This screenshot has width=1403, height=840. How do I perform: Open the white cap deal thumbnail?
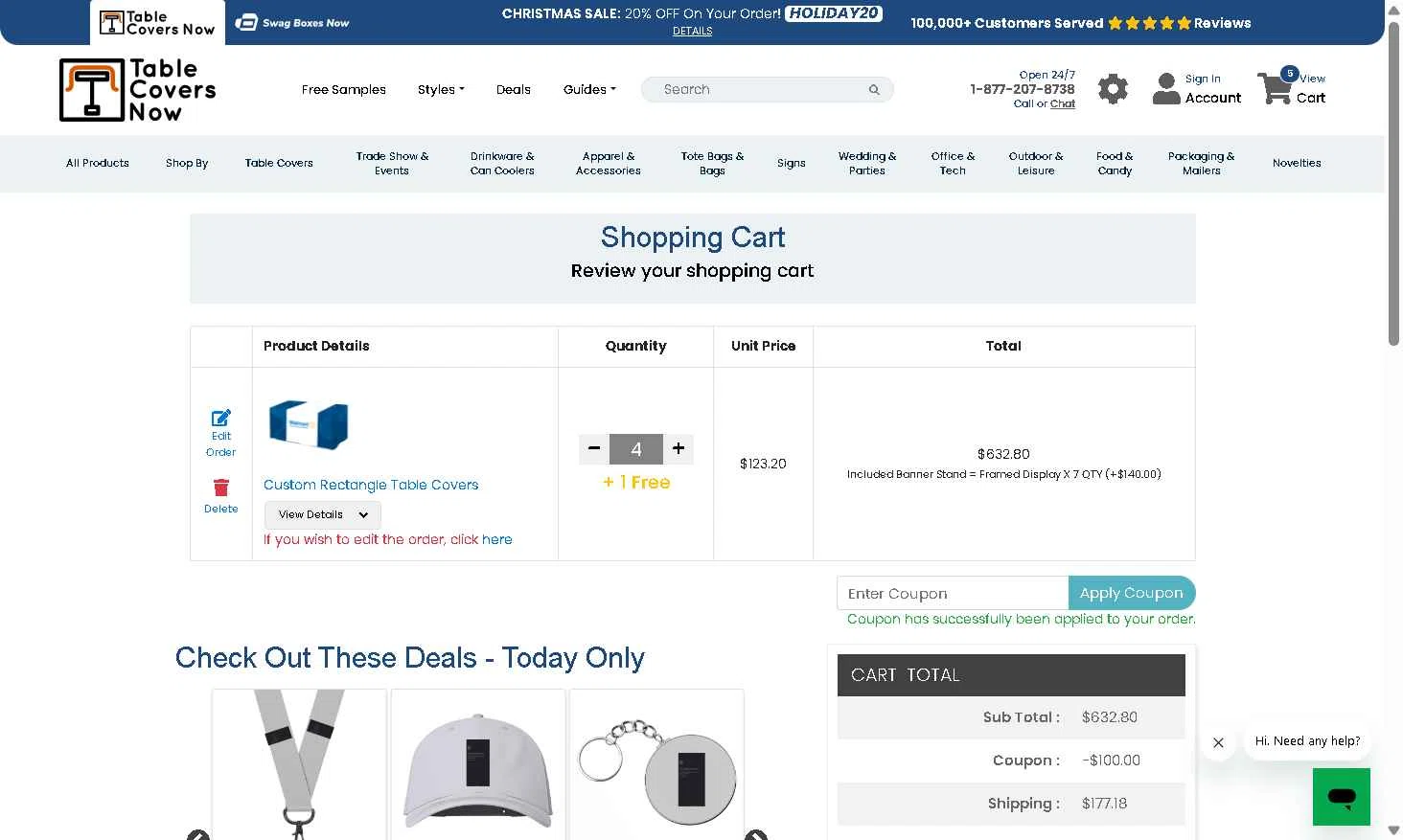click(478, 764)
